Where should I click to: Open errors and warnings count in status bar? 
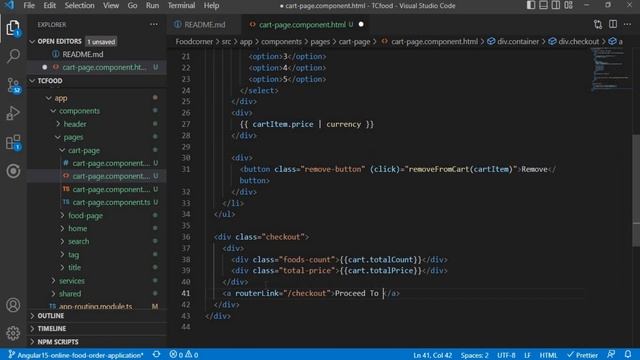click(x=184, y=355)
